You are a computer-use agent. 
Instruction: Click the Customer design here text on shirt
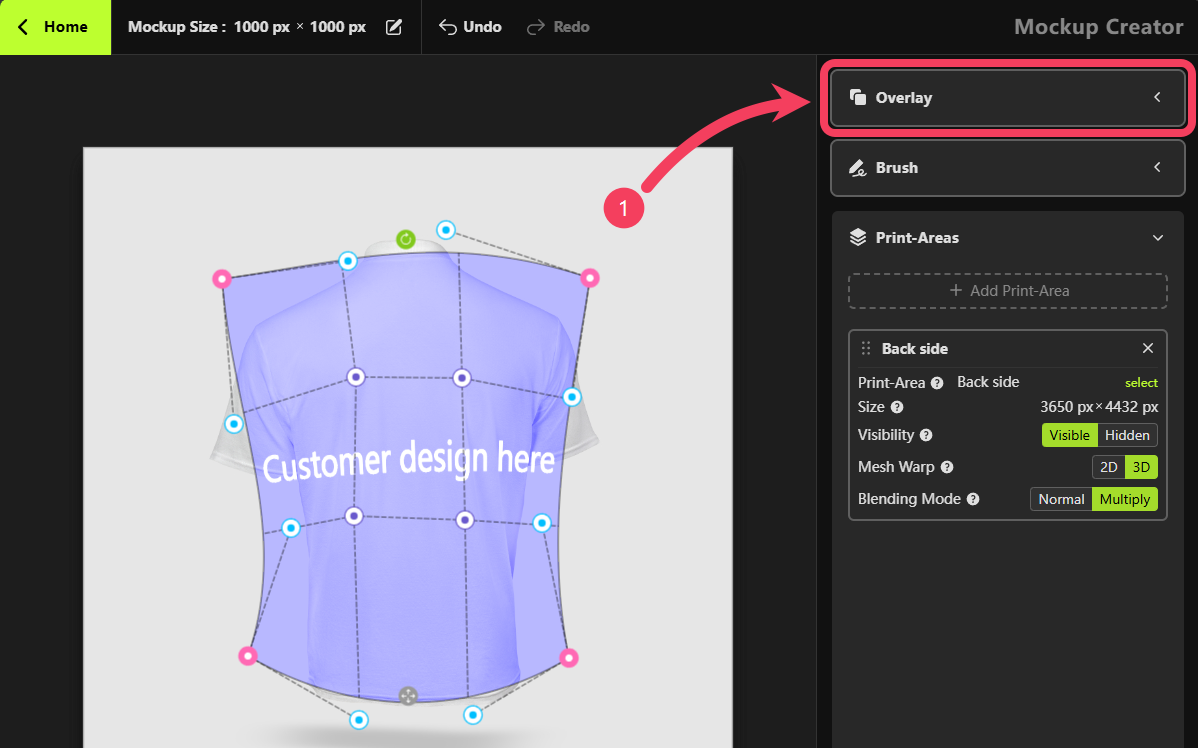[x=409, y=461]
